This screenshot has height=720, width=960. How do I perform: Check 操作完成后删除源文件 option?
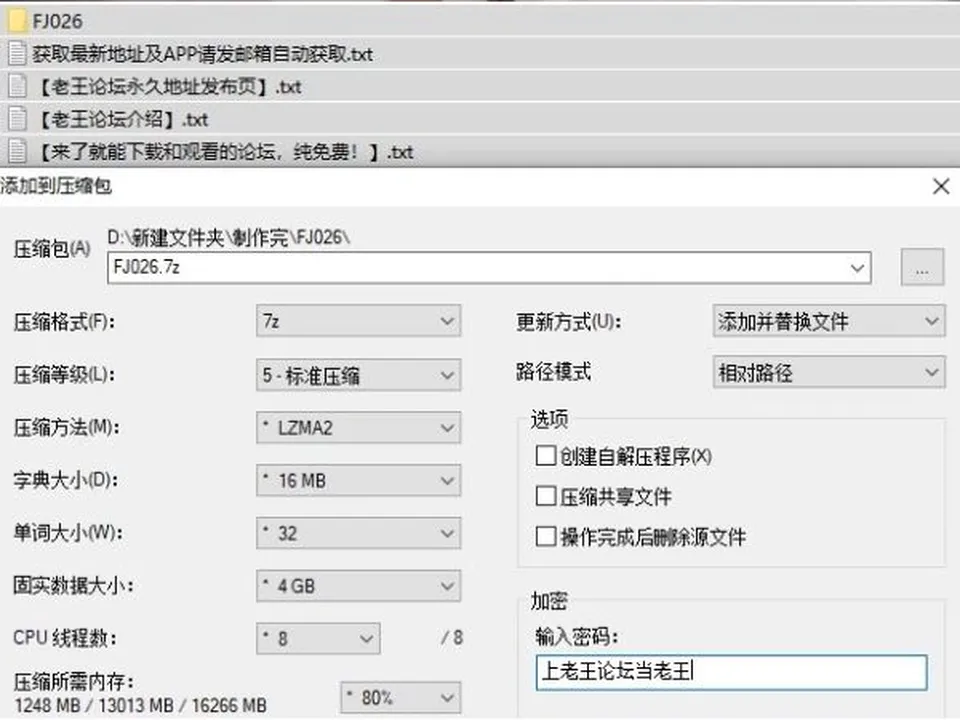(546, 536)
